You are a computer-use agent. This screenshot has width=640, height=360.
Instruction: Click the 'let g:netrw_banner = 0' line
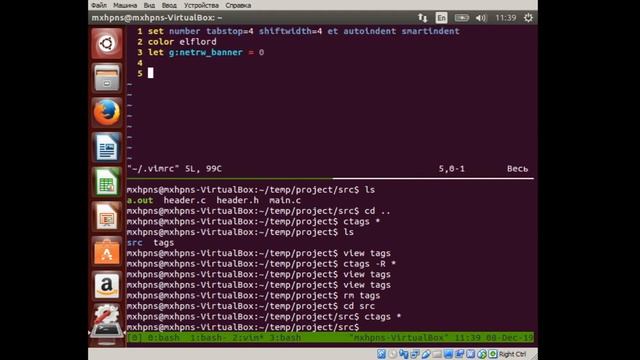206,52
